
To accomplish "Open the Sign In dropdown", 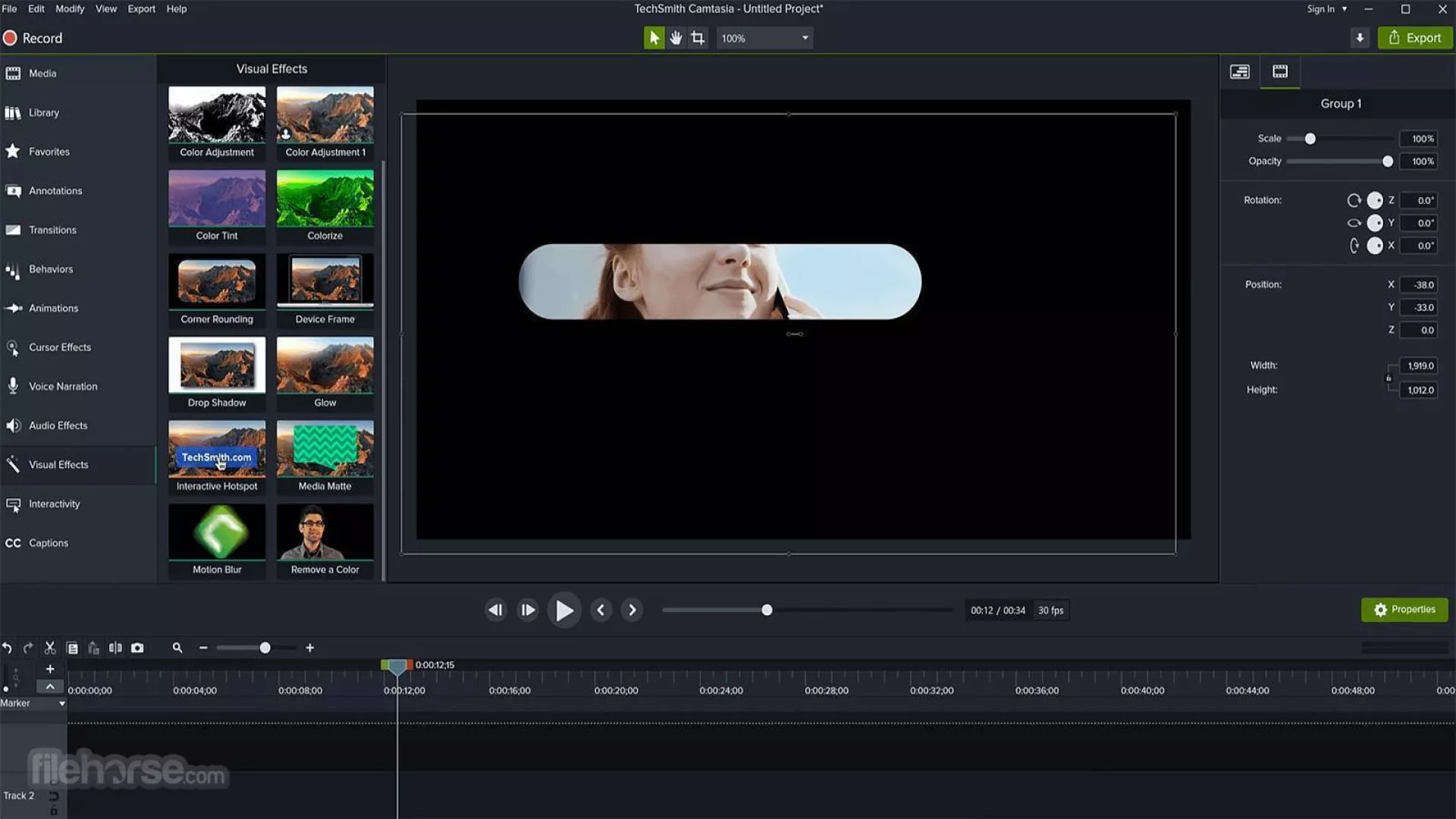I will point(1326,9).
